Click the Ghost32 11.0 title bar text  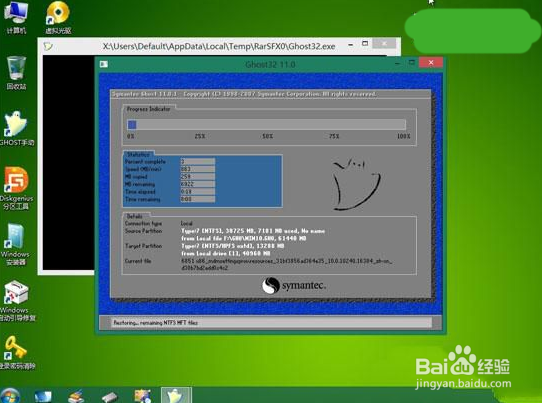[270, 65]
